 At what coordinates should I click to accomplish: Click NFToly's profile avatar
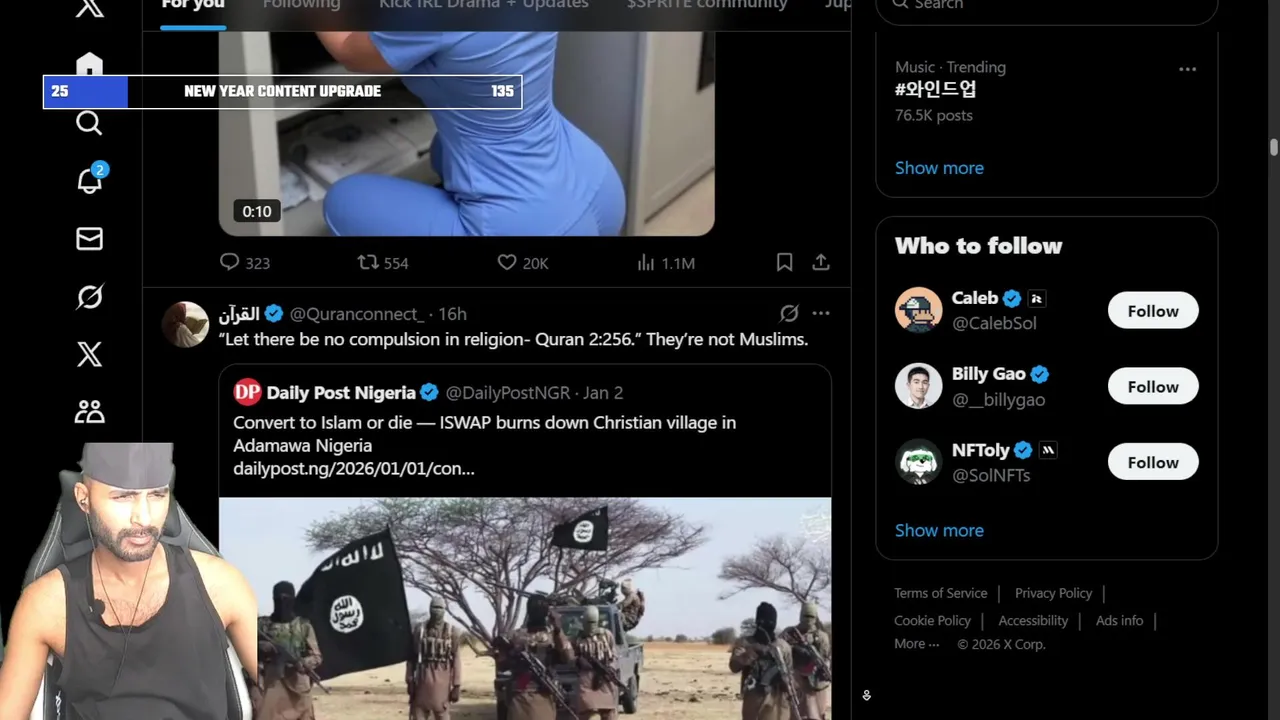coord(918,462)
